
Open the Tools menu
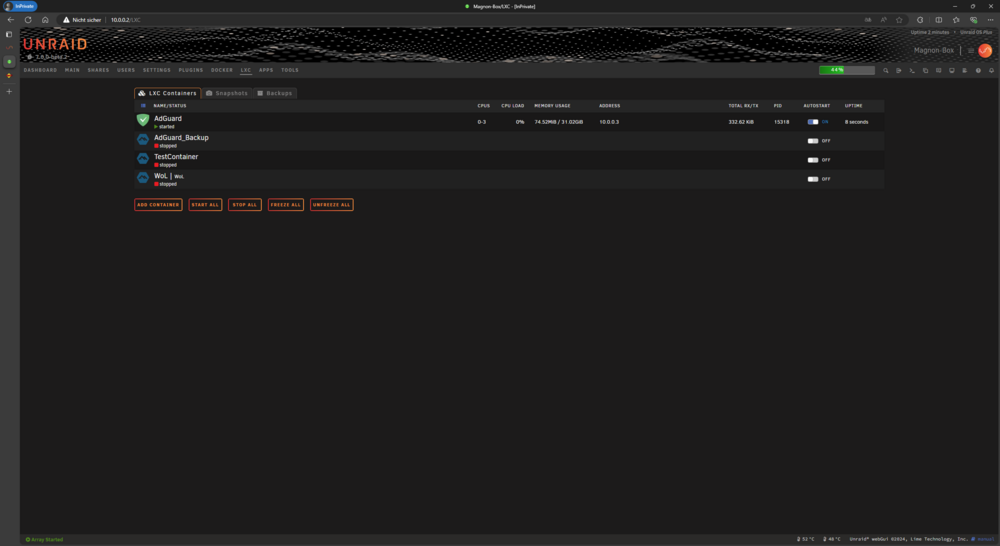tap(290, 70)
